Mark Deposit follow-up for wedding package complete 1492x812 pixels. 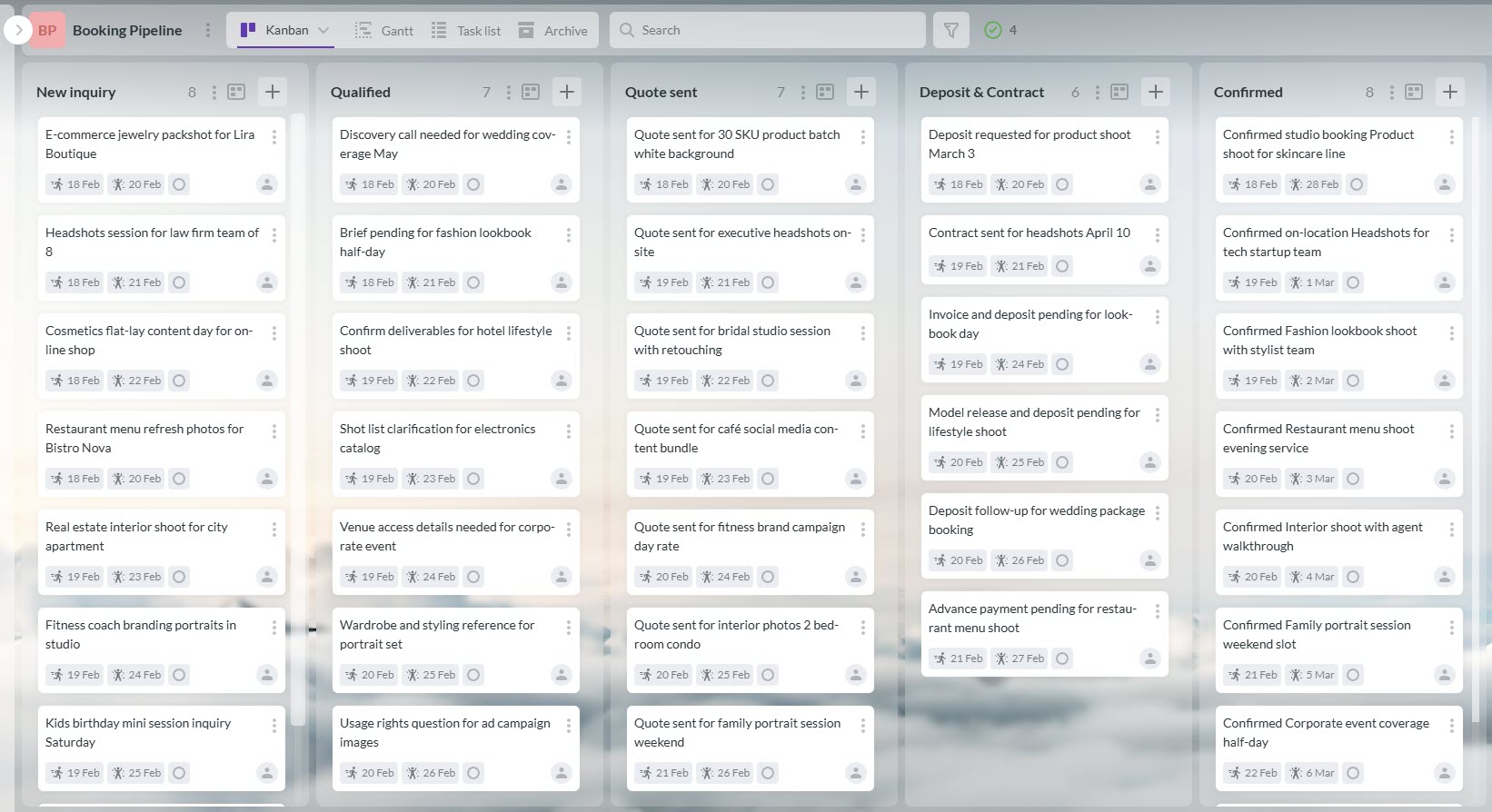[x=1062, y=560]
